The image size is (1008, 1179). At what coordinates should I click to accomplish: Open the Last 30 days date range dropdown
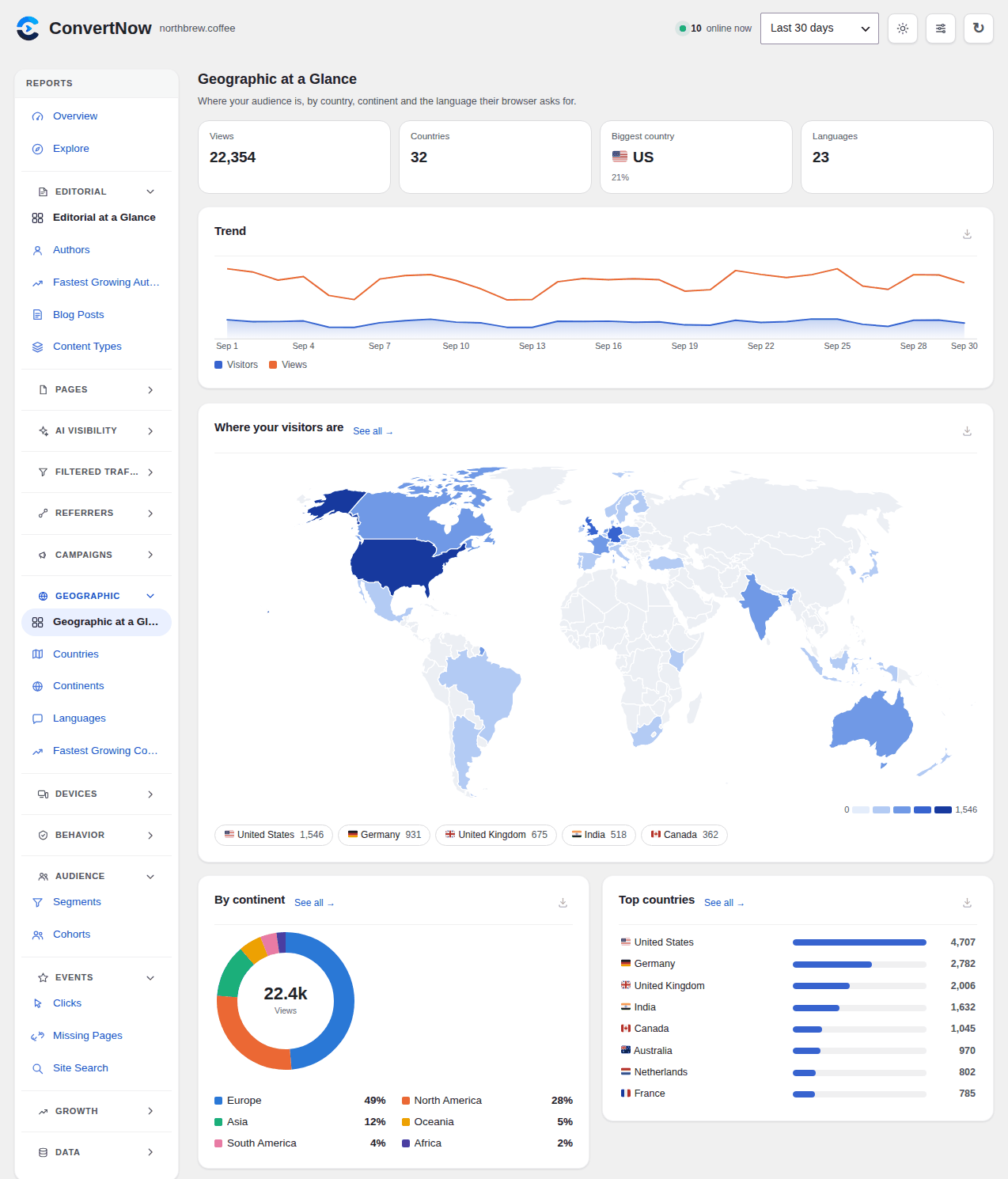click(x=820, y=28)
